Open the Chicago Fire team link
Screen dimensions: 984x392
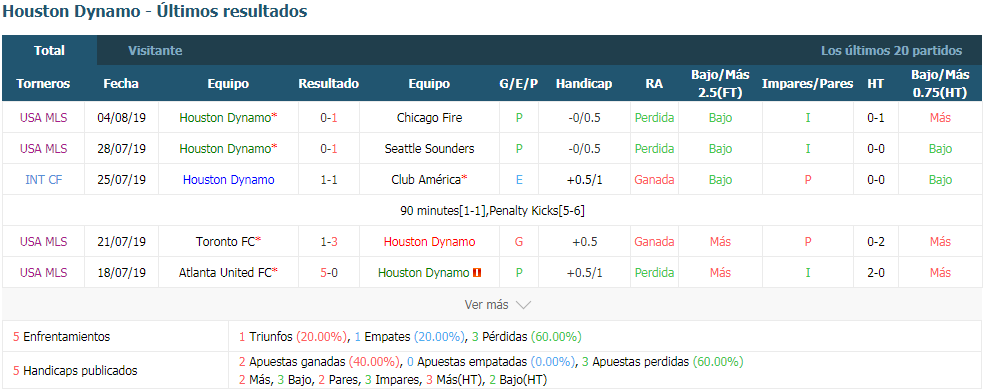[429, 117]
